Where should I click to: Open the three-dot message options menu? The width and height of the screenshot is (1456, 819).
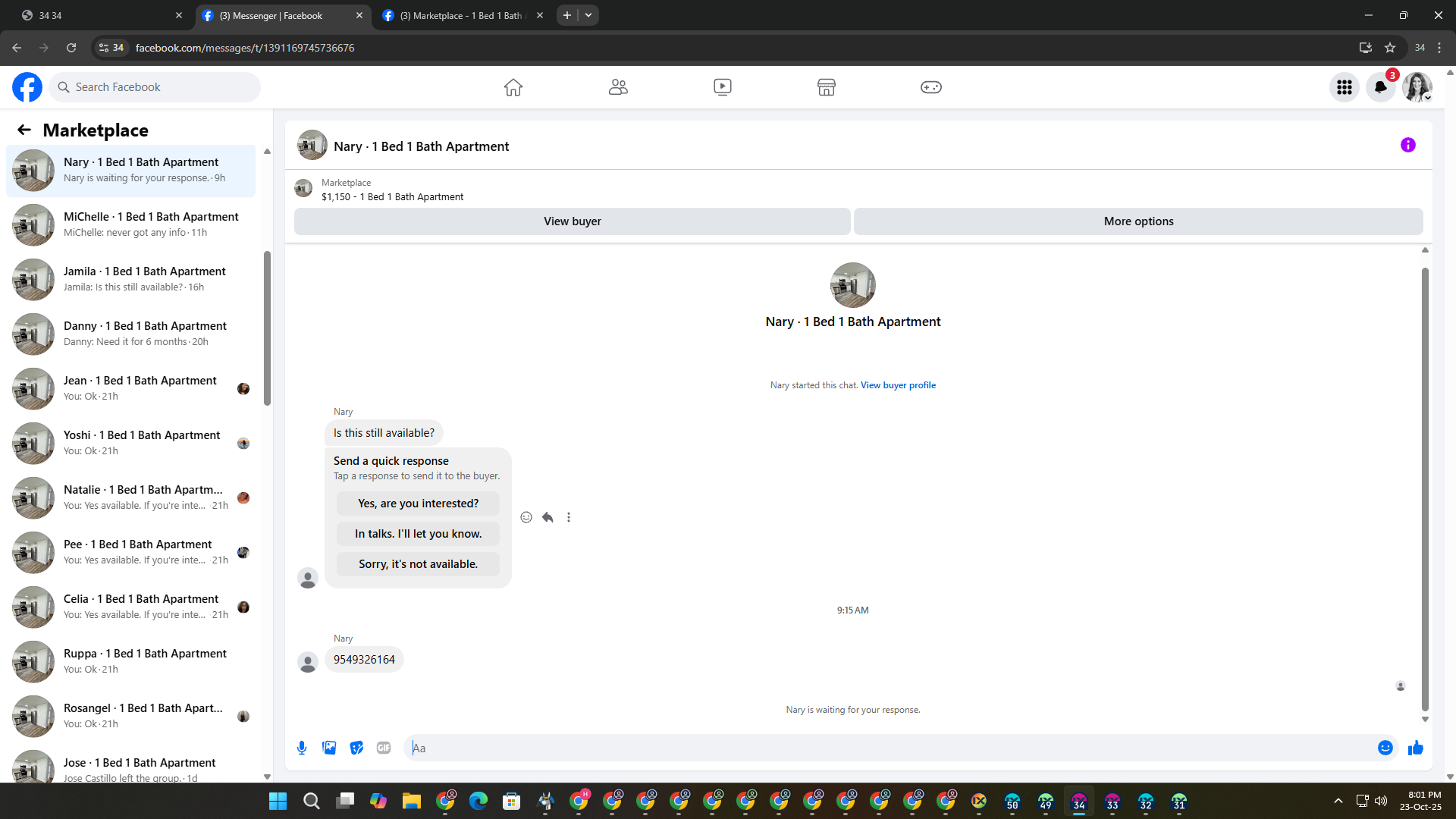point(569,517)
